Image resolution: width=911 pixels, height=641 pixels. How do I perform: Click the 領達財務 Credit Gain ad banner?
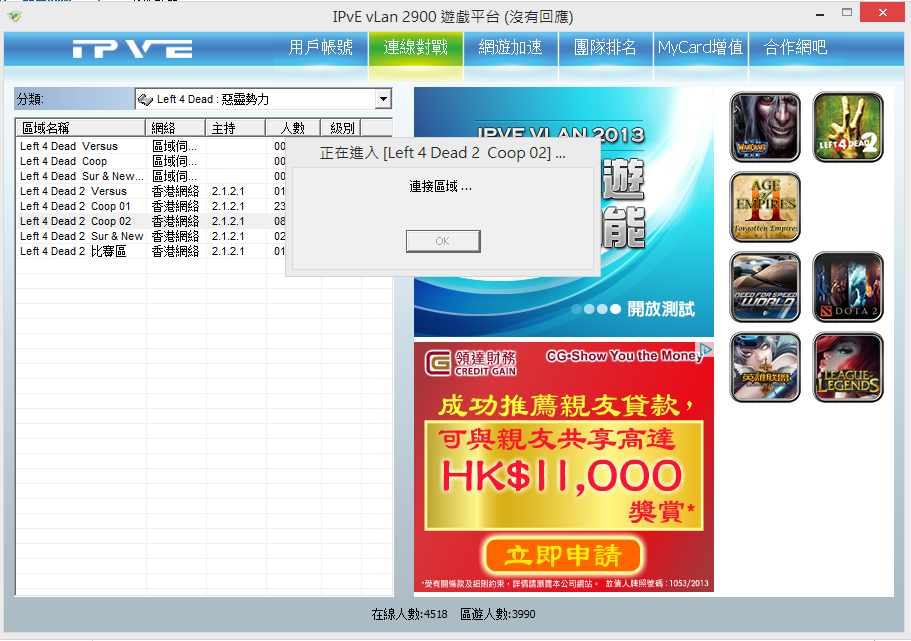pyautogui.click(x=564, y=467)
